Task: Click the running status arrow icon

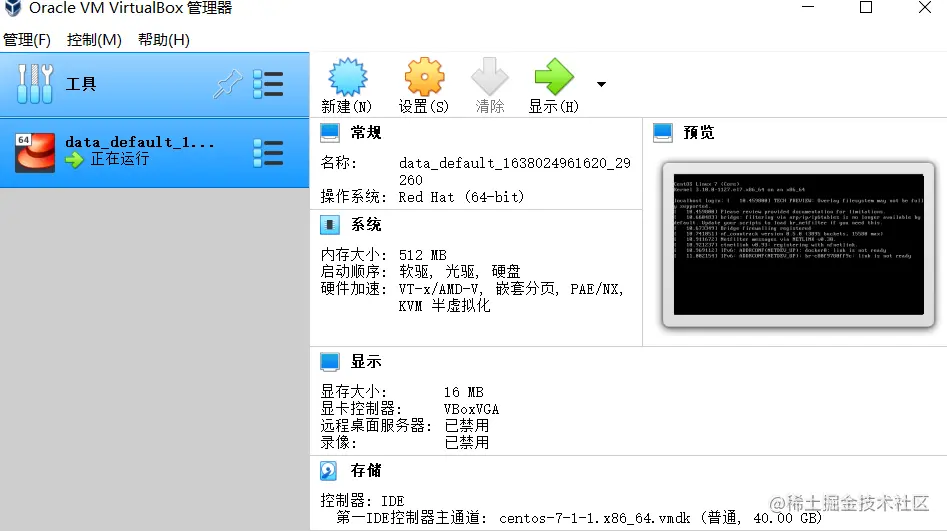Action: pos(74,159)
